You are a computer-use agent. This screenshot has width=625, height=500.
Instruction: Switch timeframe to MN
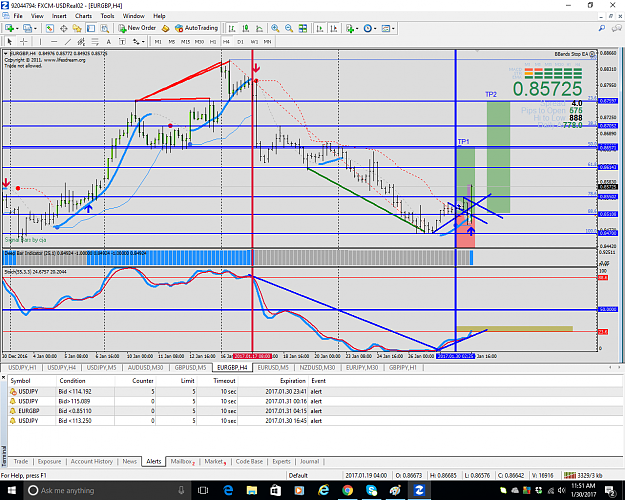[267, 41]
